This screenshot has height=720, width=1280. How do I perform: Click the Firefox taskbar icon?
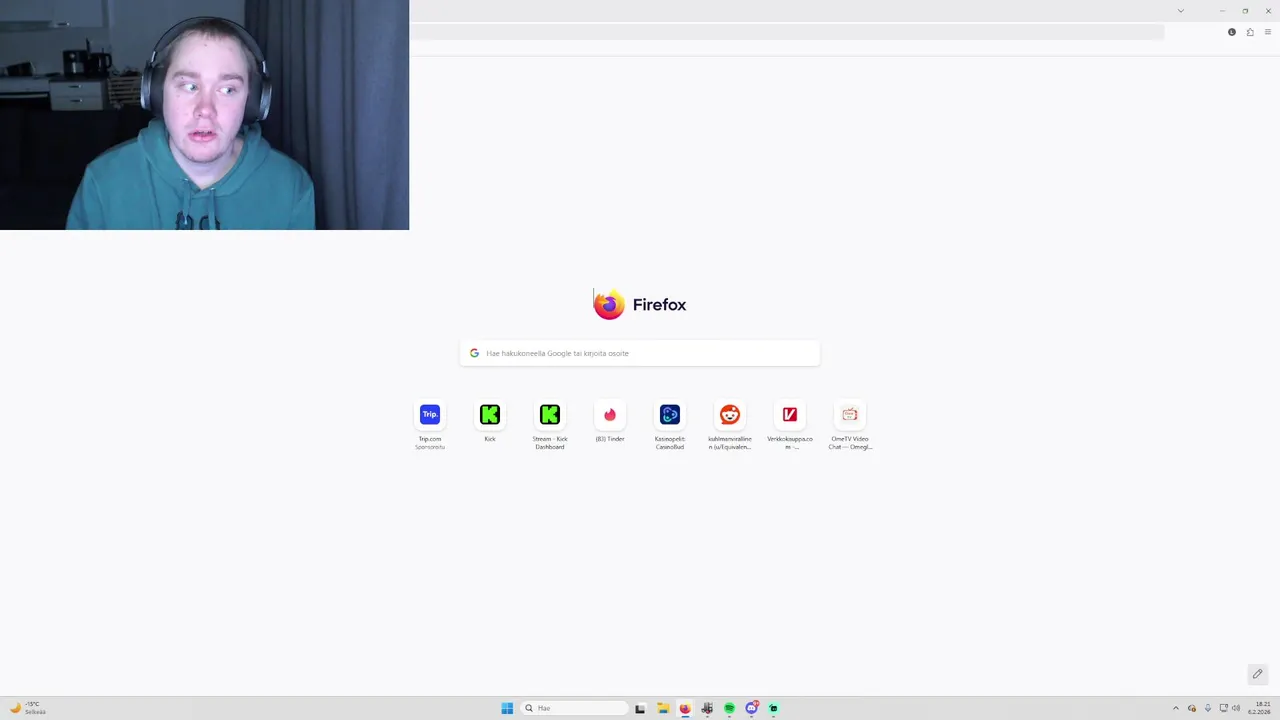tap(685, 708)
